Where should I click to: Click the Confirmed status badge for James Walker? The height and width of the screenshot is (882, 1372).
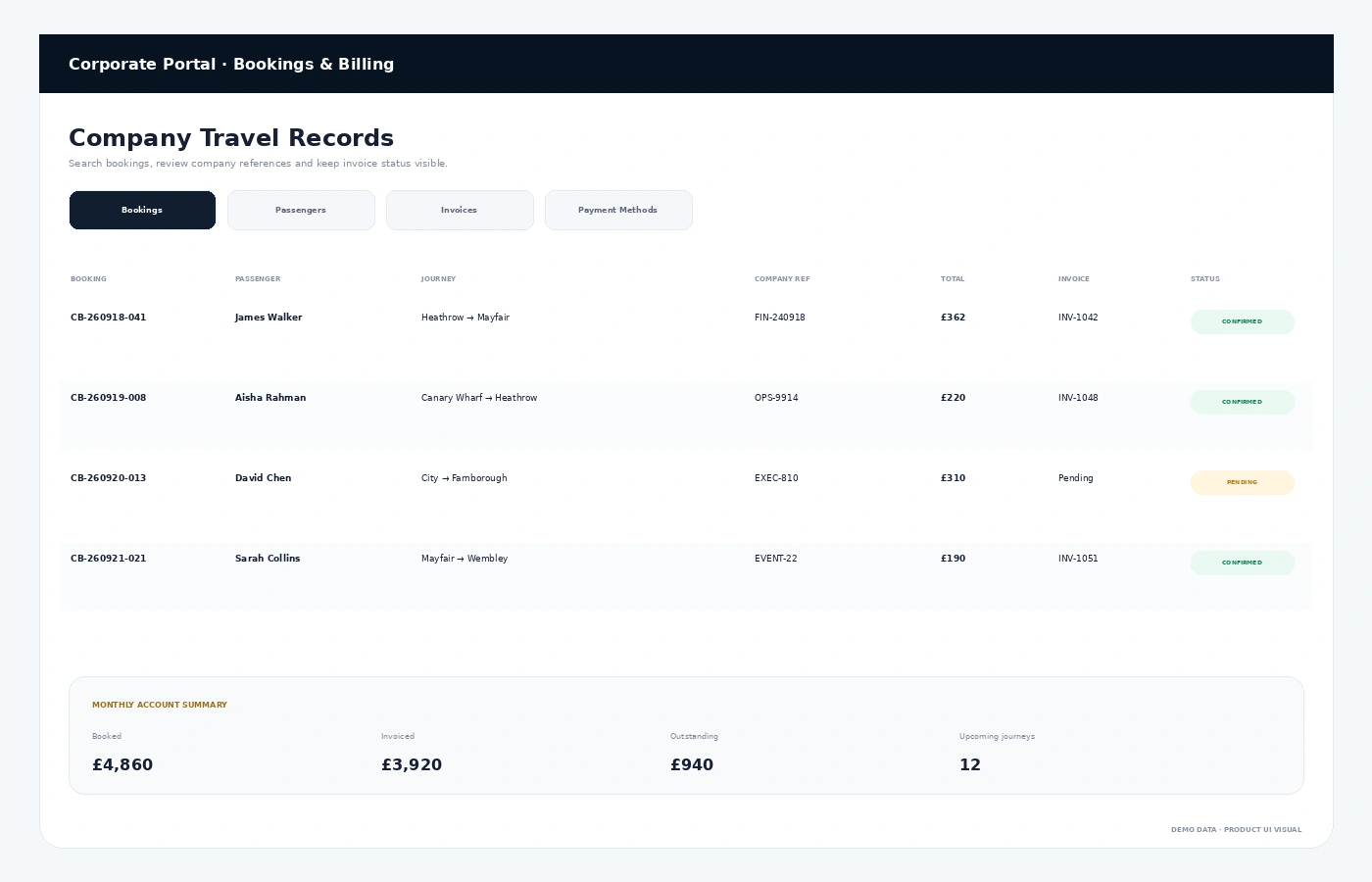click(1243, 321)
